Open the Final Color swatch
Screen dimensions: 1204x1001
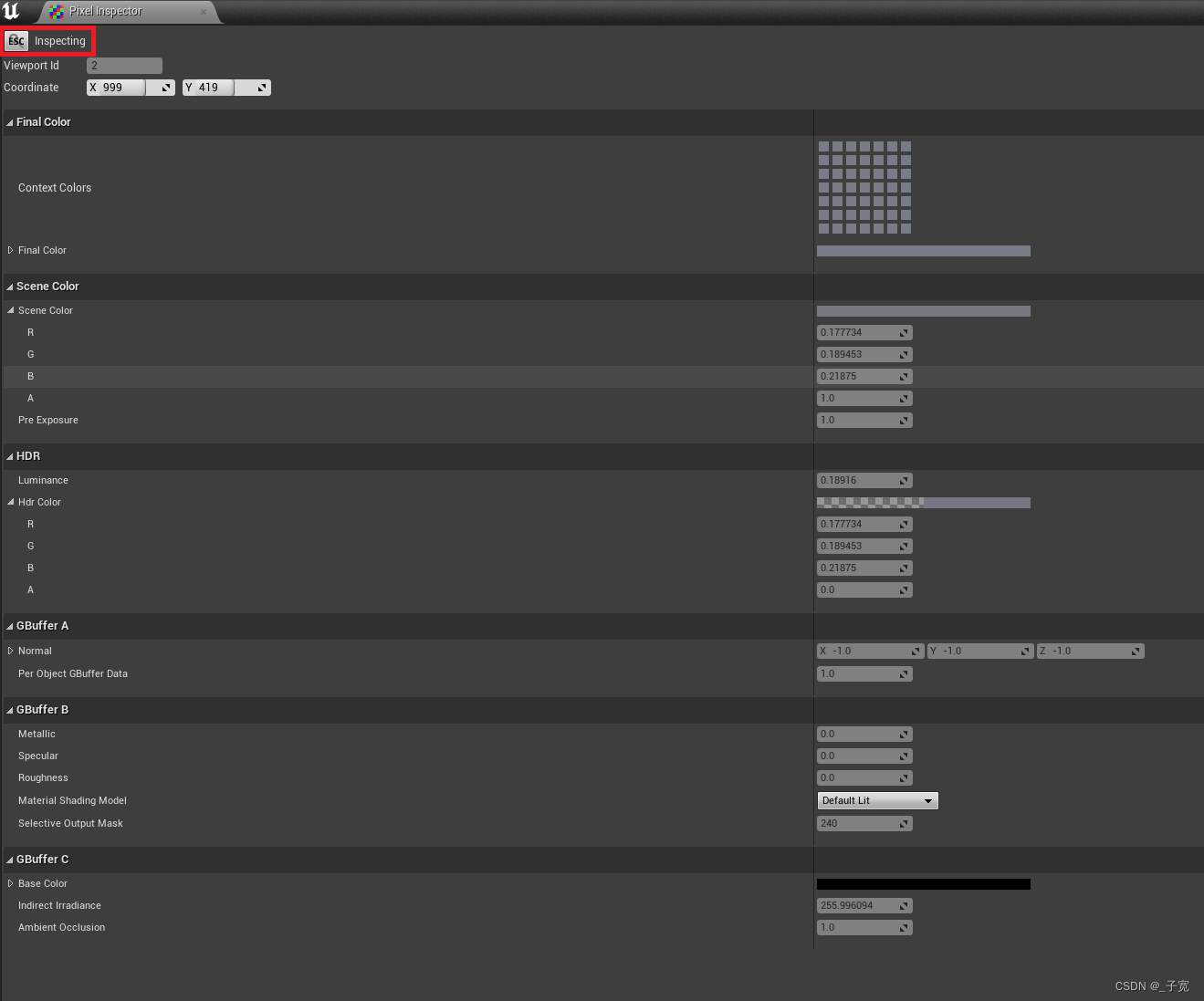coord(923,251)
